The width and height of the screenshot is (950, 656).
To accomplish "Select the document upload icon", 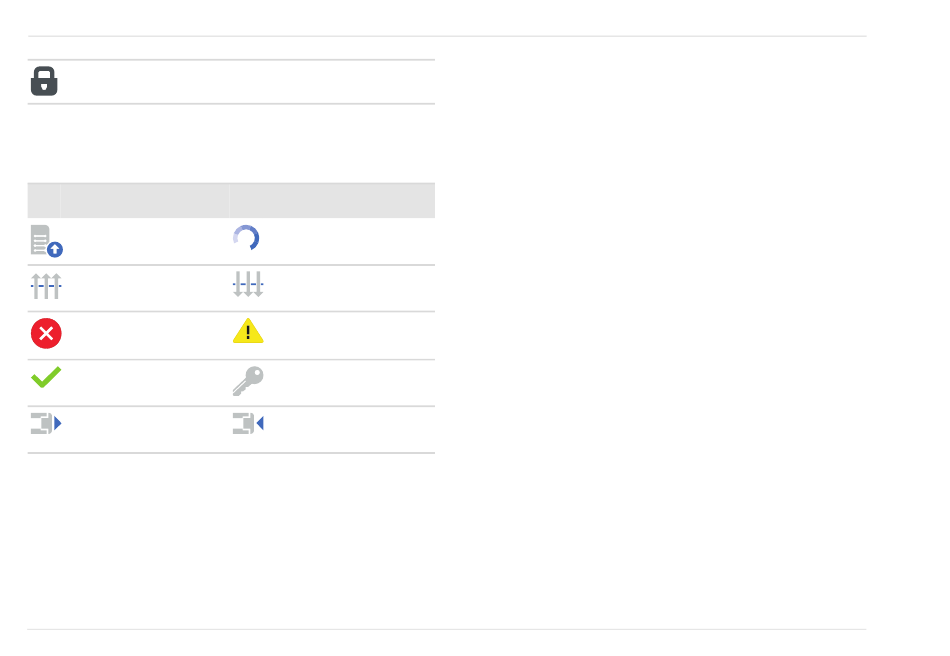I will pos(47,241).
